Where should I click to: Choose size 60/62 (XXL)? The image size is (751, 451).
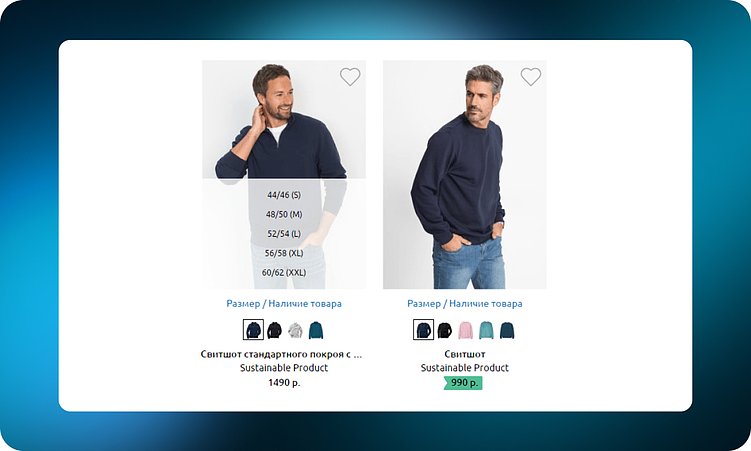(x=284, y=272)
